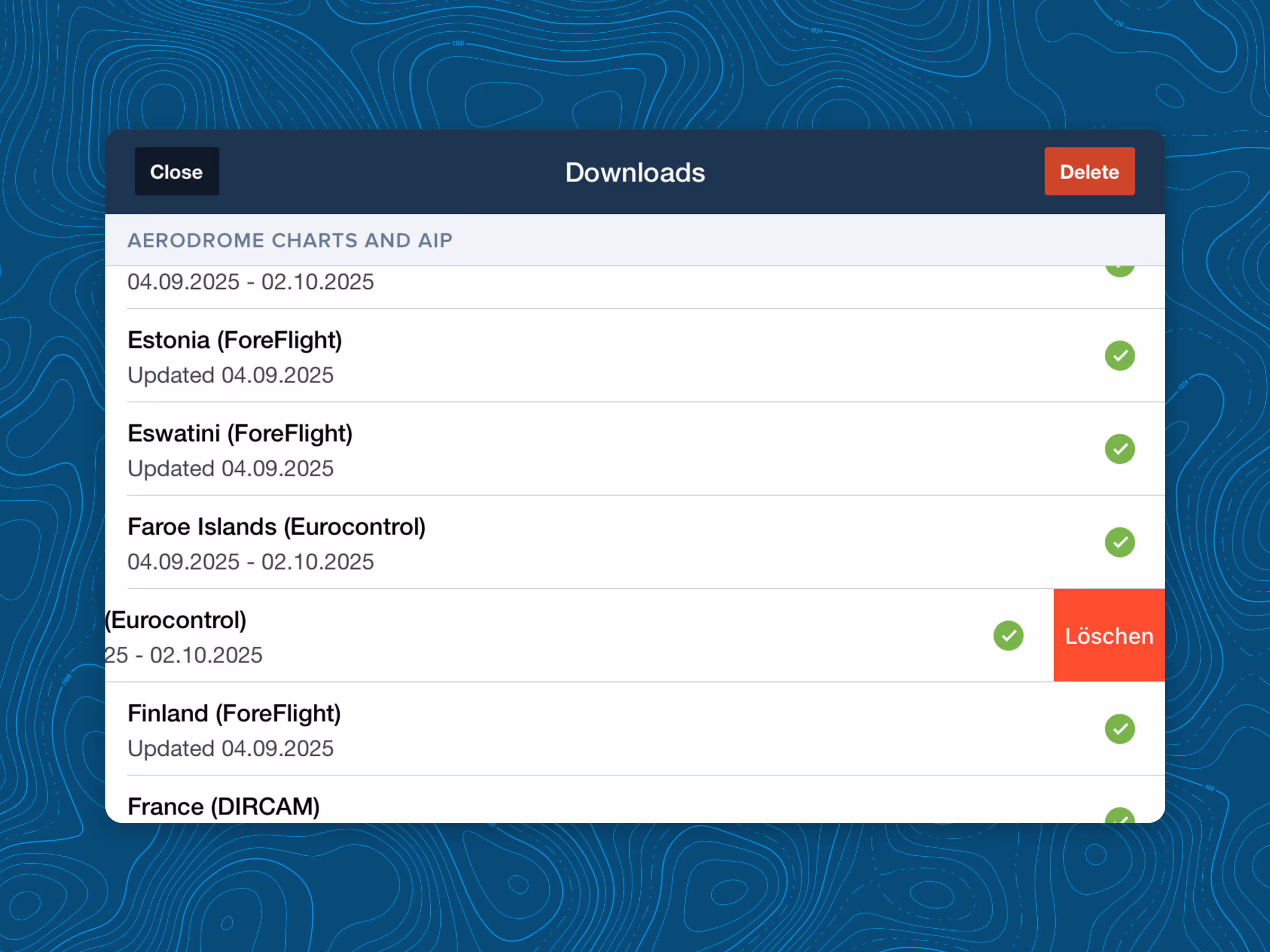The height and width of the screenshot is (952, 1270).
Task: Select Faroe Islands (Eurocontrol) row
Action: coord(574,542)
